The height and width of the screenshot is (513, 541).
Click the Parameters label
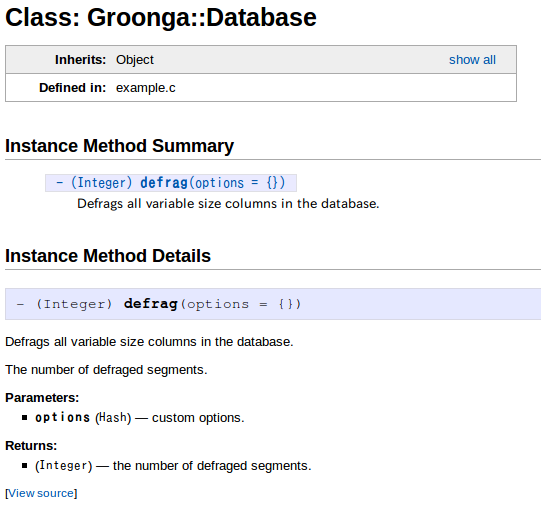click(x=42, y=397)
